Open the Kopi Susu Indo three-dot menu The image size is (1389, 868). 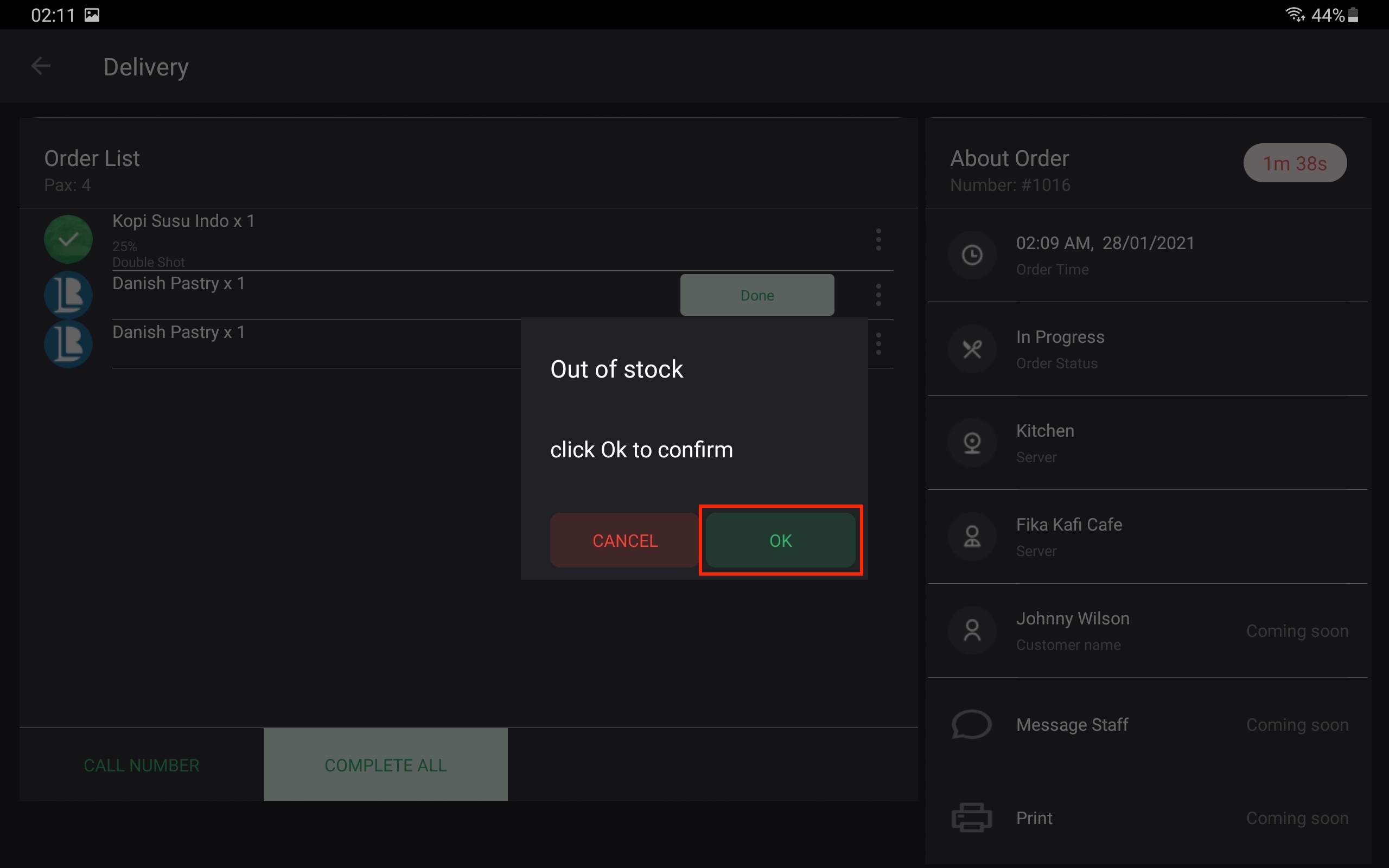pyautogui.click(x=878, y=239)
